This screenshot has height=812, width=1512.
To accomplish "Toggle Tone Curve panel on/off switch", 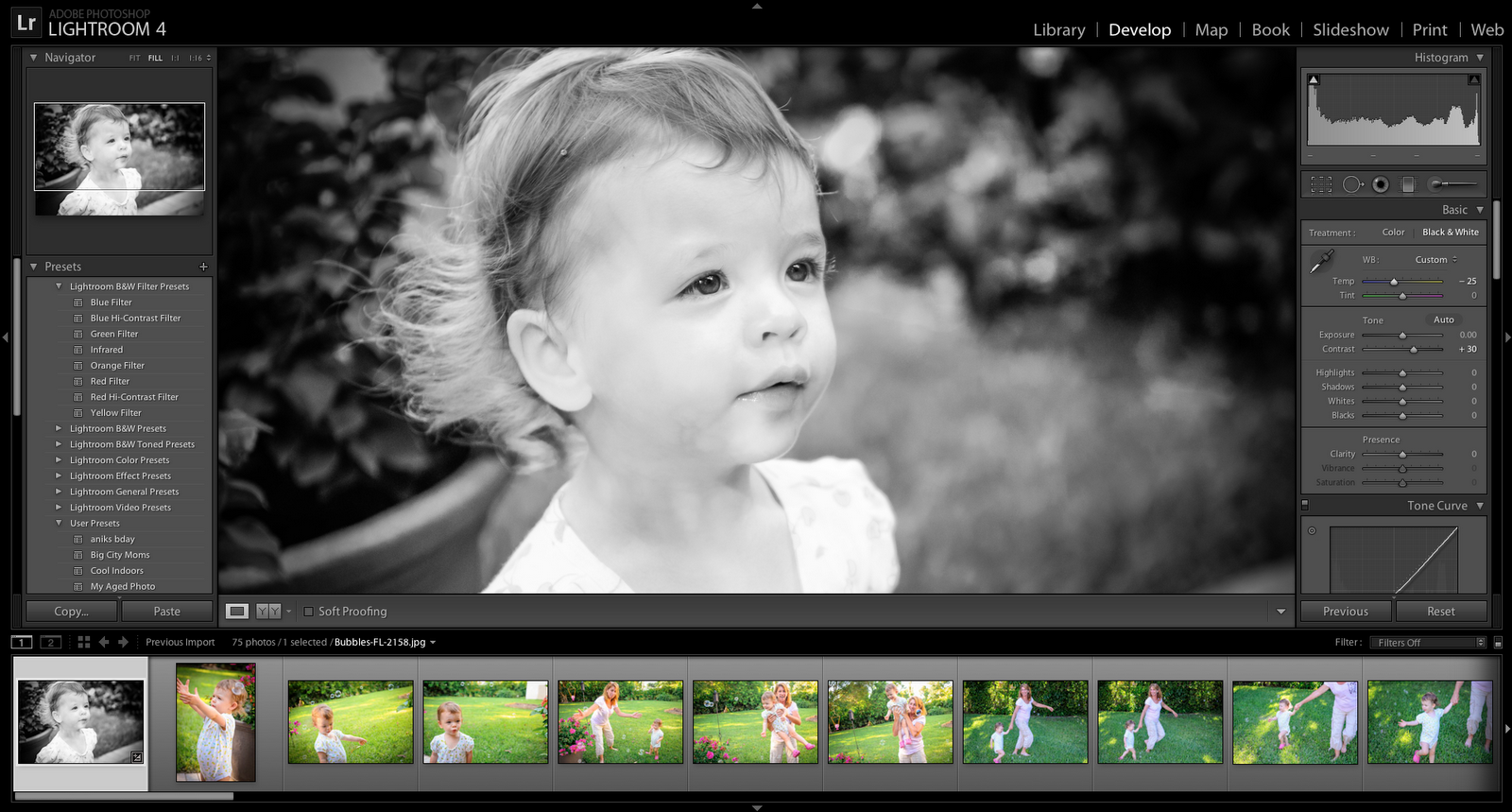I will tap(1305, 505).
